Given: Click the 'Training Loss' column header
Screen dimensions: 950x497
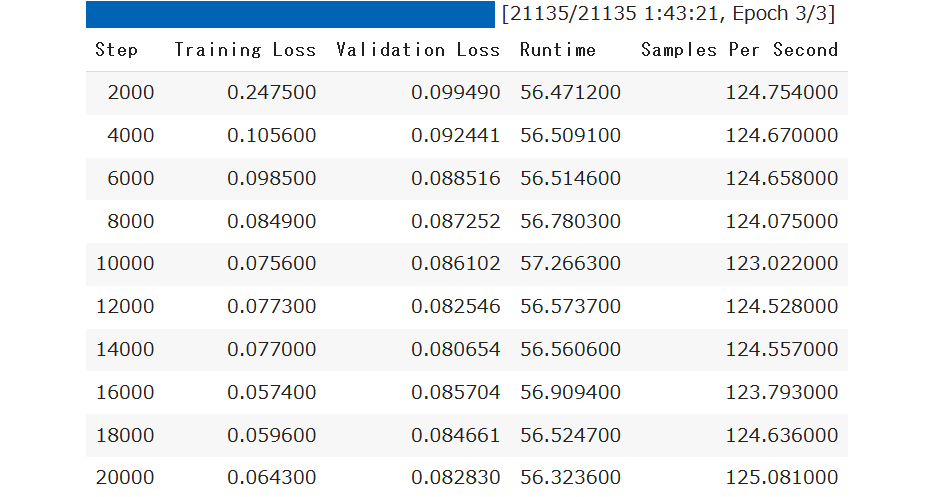Looking at the screenshot, I should point(245,50).
